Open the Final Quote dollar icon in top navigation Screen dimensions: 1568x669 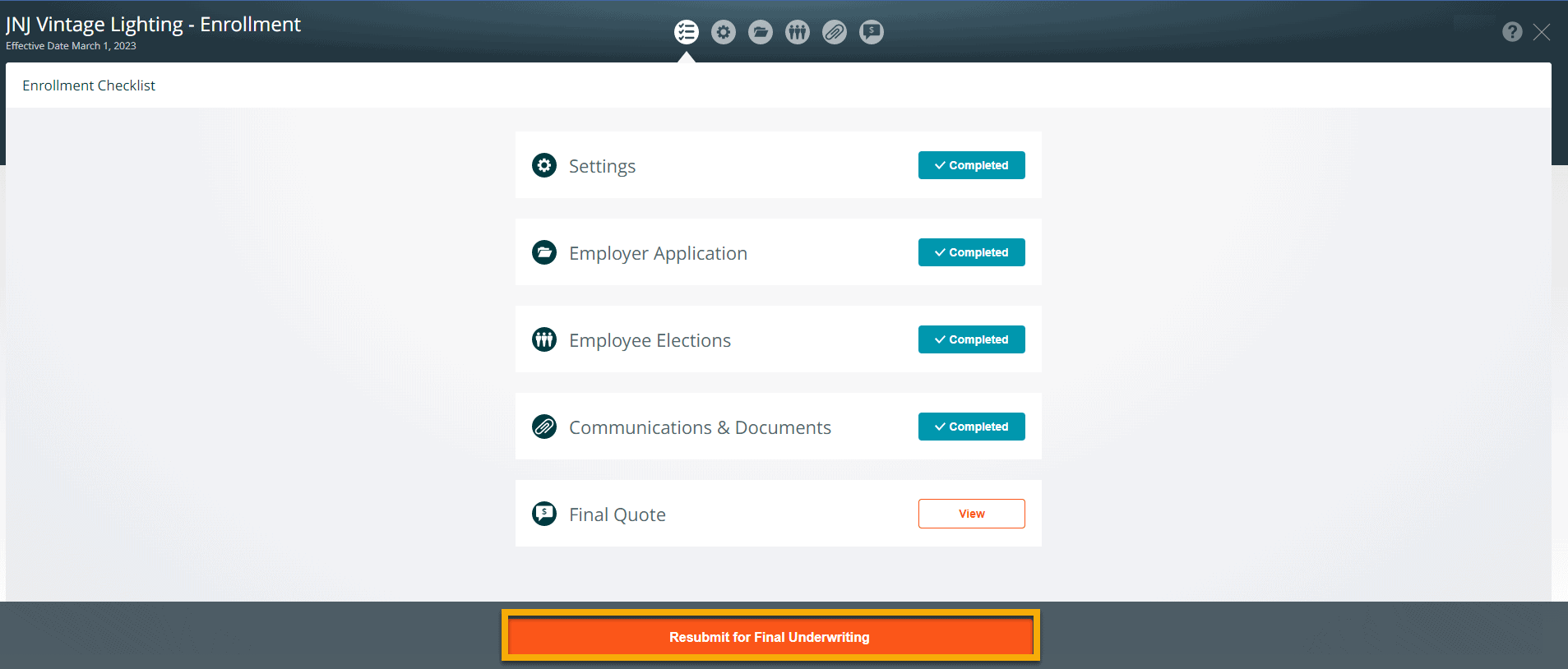[x=872, y=32]
